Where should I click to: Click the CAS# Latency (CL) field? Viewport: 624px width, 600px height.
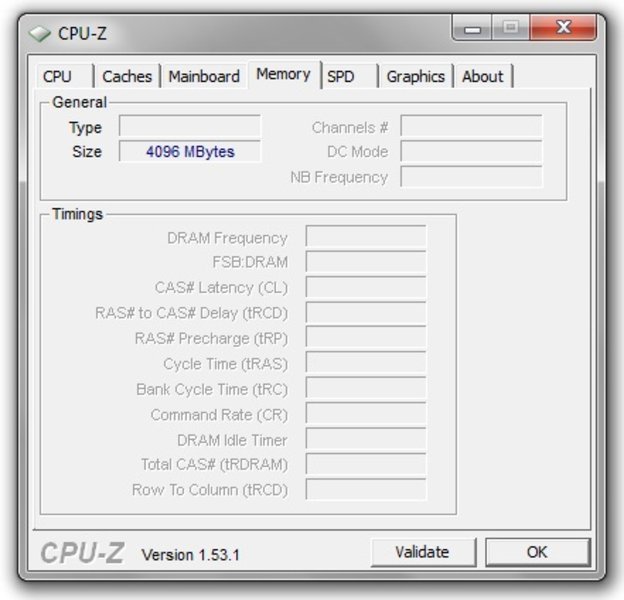(366, 287)
